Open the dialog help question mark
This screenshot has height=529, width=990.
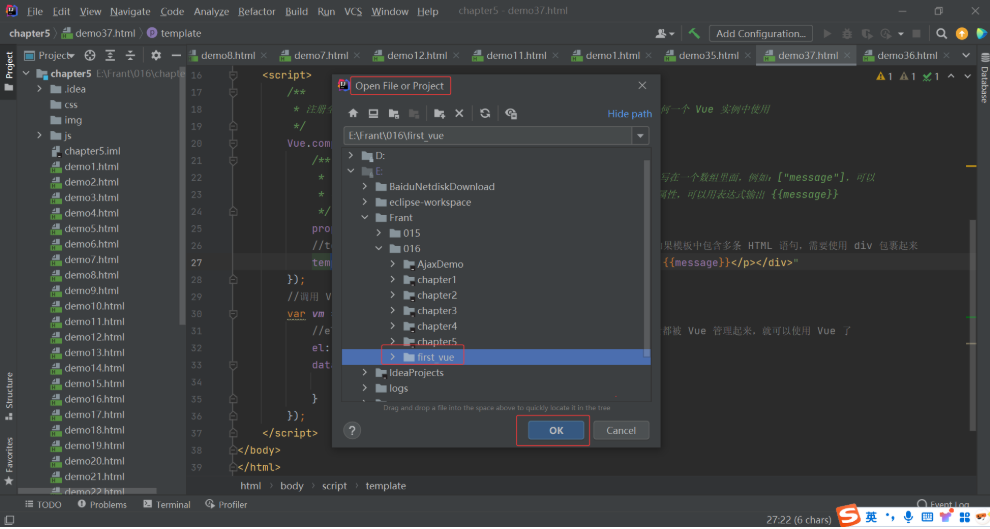tap(352, 431)
